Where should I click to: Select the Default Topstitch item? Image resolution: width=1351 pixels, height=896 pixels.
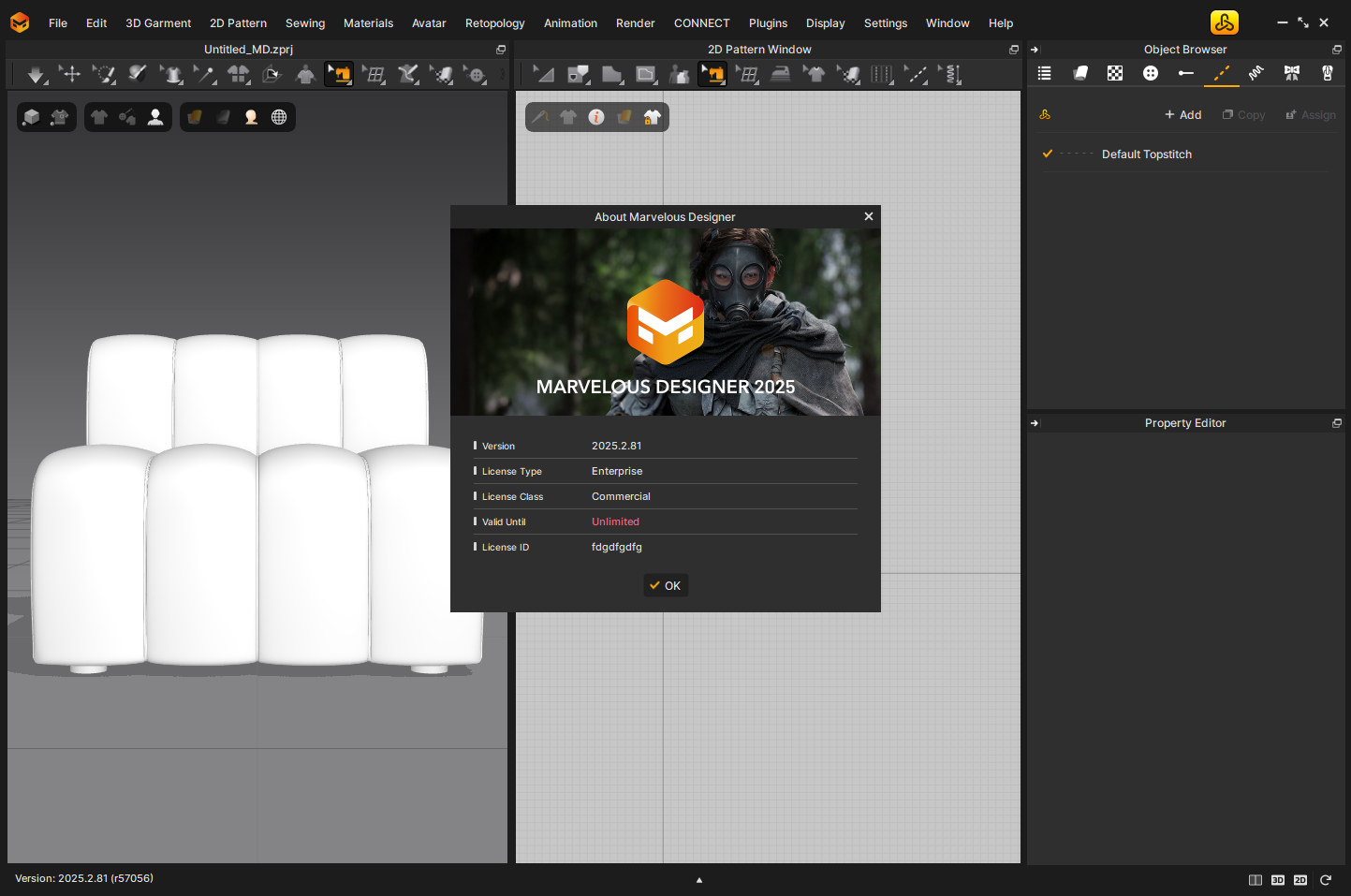1146,154
